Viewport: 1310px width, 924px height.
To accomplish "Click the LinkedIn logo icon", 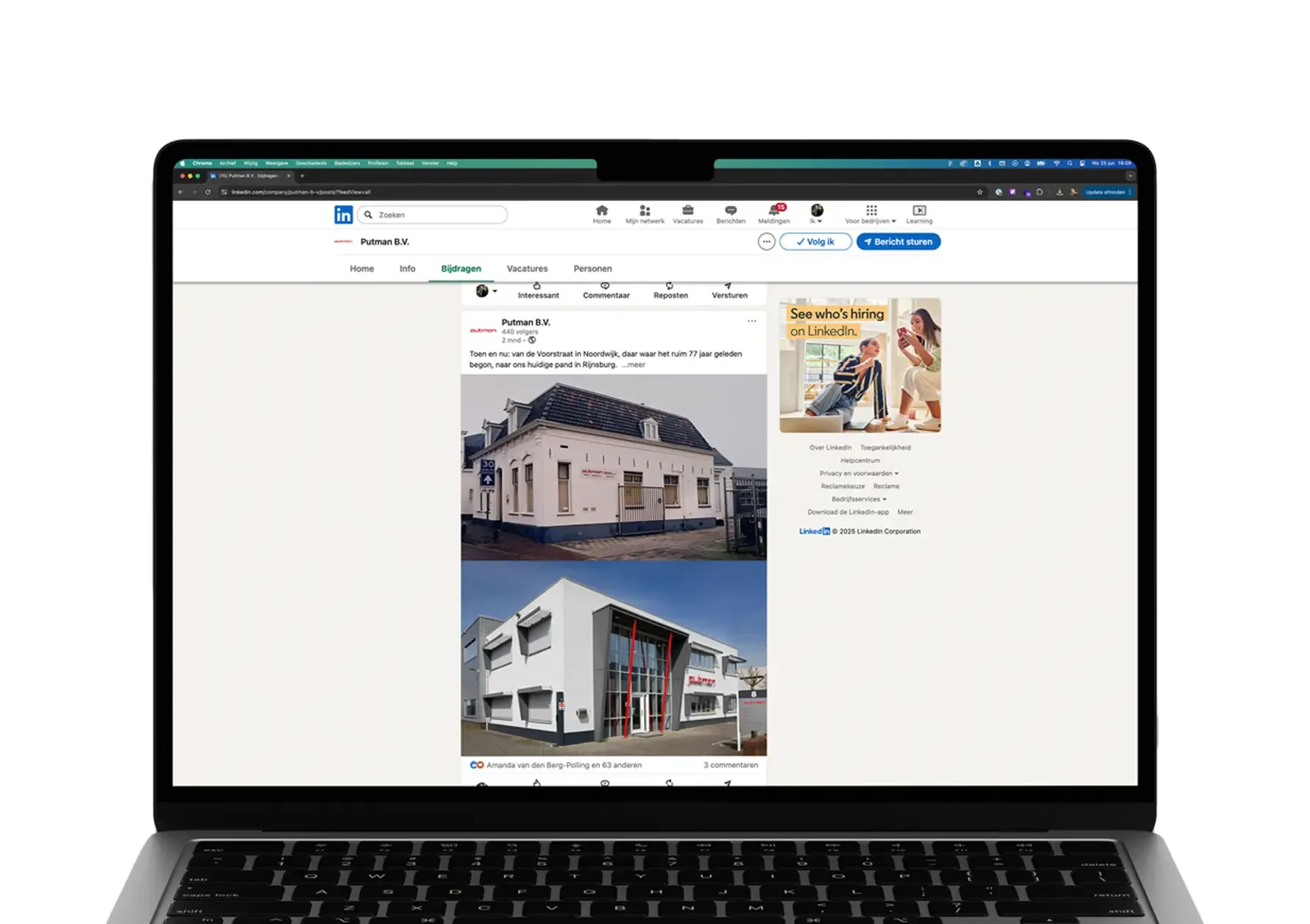I will 343,215.
